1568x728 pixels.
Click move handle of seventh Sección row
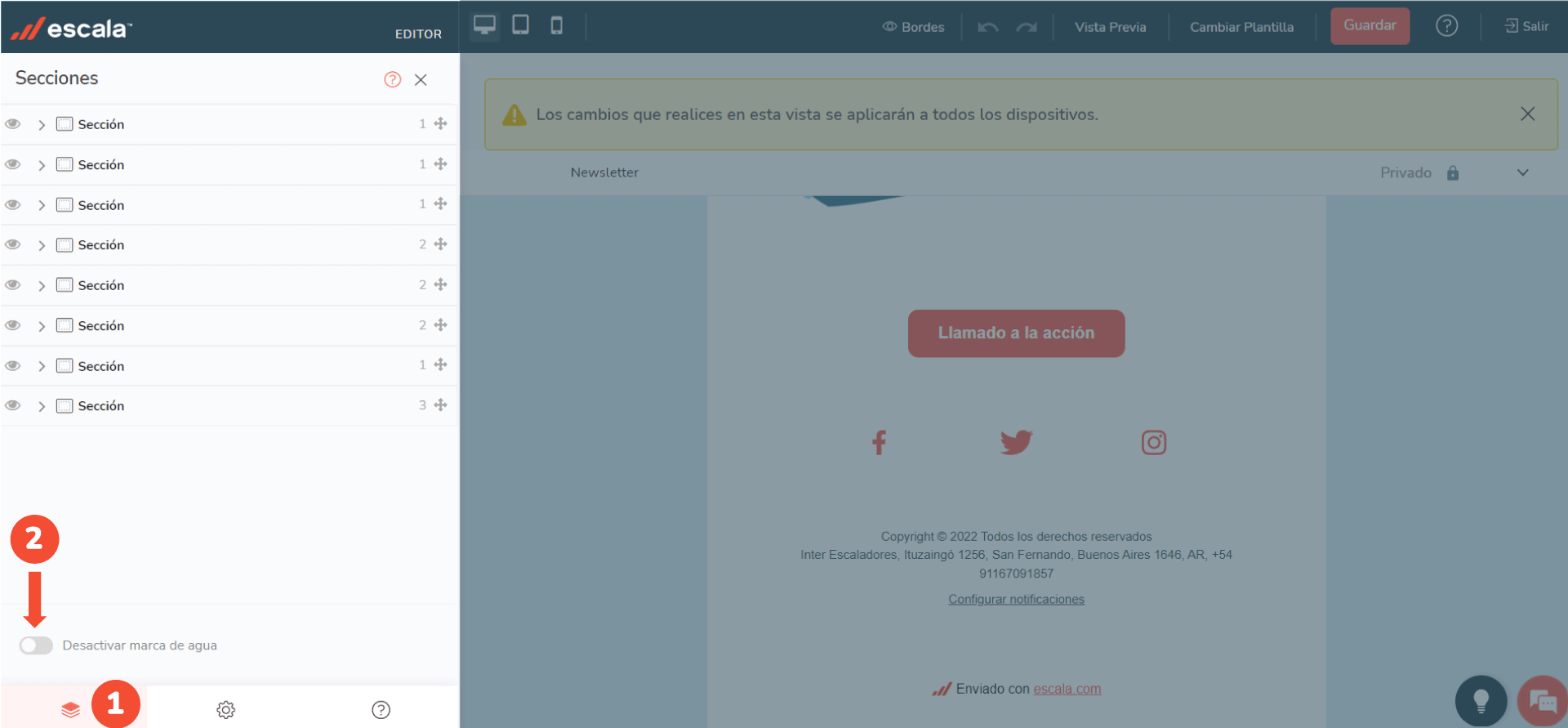440,364
